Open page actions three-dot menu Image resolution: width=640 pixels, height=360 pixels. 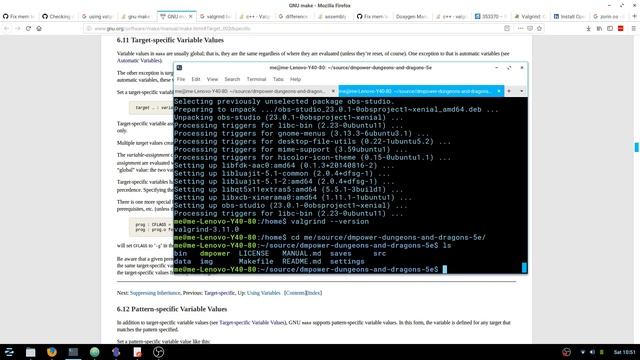[x=520, y=29]
